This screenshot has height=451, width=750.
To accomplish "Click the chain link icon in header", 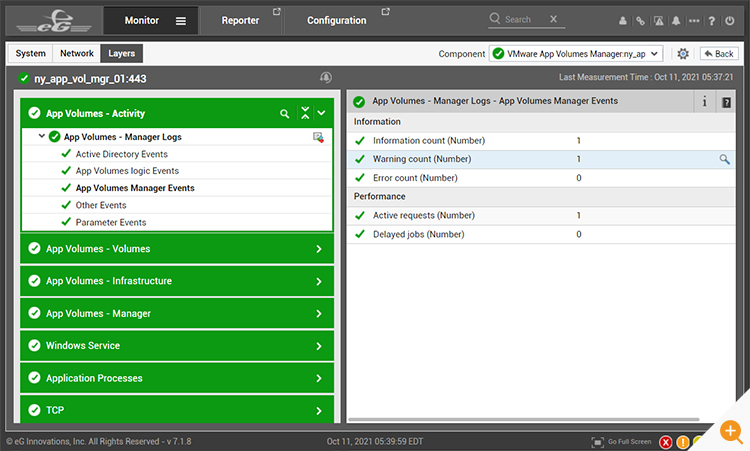I will 640,21.
